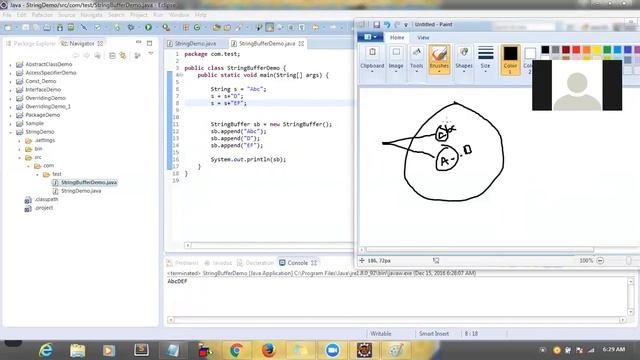Expand the PackageDemo project
640x360 pixels.
coord(11,115)
